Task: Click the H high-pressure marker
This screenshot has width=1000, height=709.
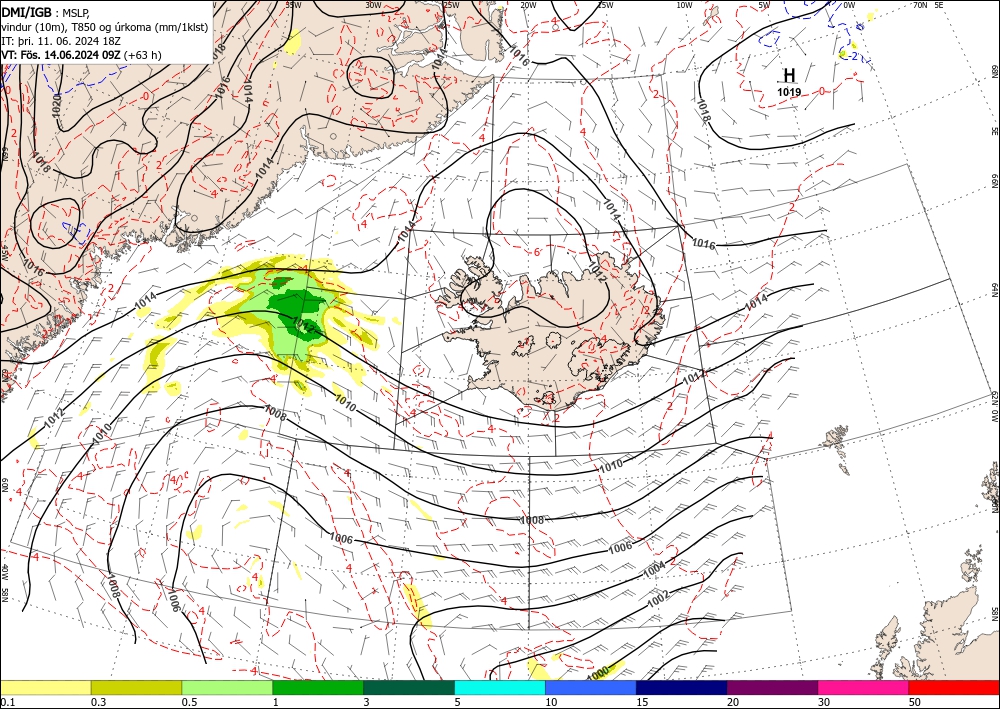Action: pyautogui.click(x=789, y=75)
